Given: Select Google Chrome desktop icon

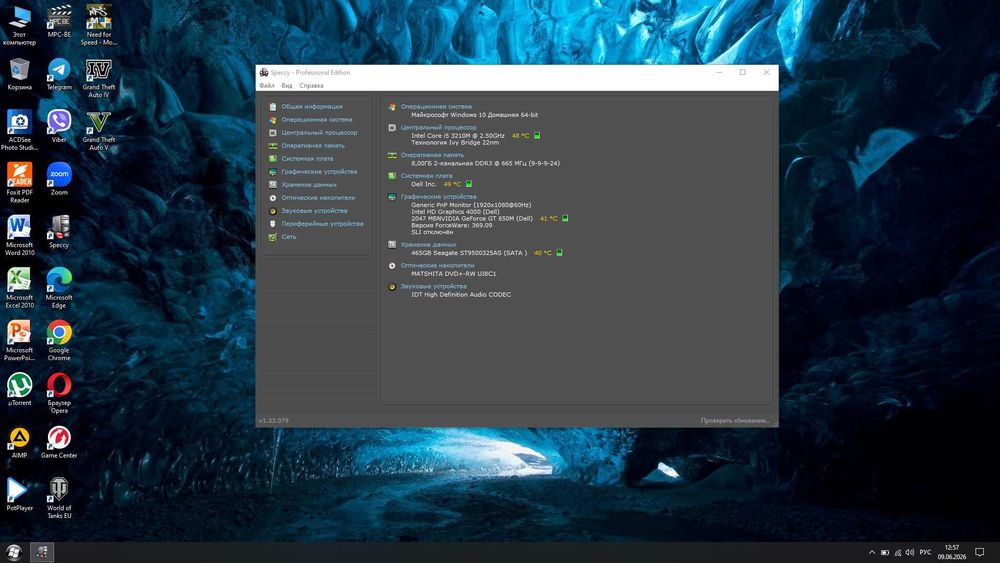Looking at the screenshot, I should click(59, 340).
